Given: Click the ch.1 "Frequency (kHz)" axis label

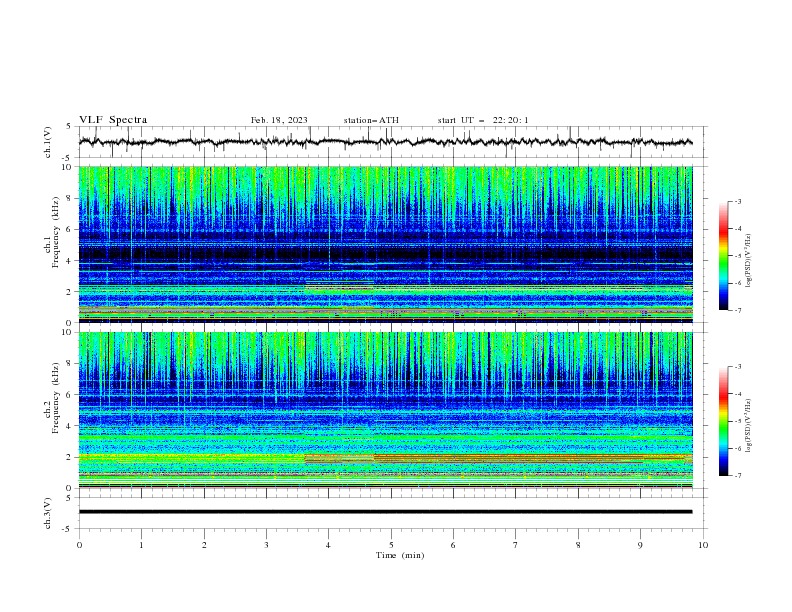Looking at the screenshot, I should [56, 230].
